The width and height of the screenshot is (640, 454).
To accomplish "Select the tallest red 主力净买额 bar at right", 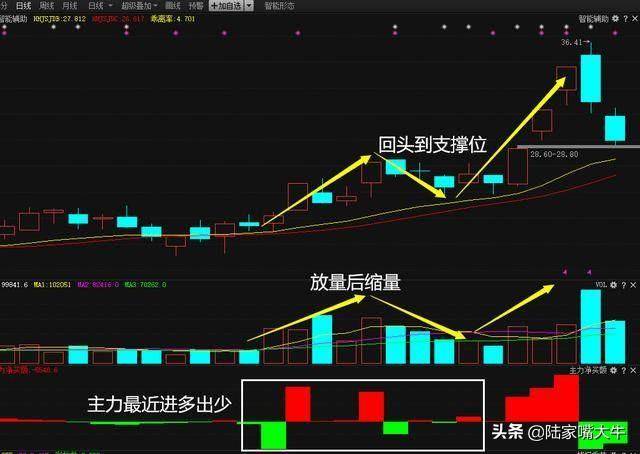I will click(x=567, y=398).
